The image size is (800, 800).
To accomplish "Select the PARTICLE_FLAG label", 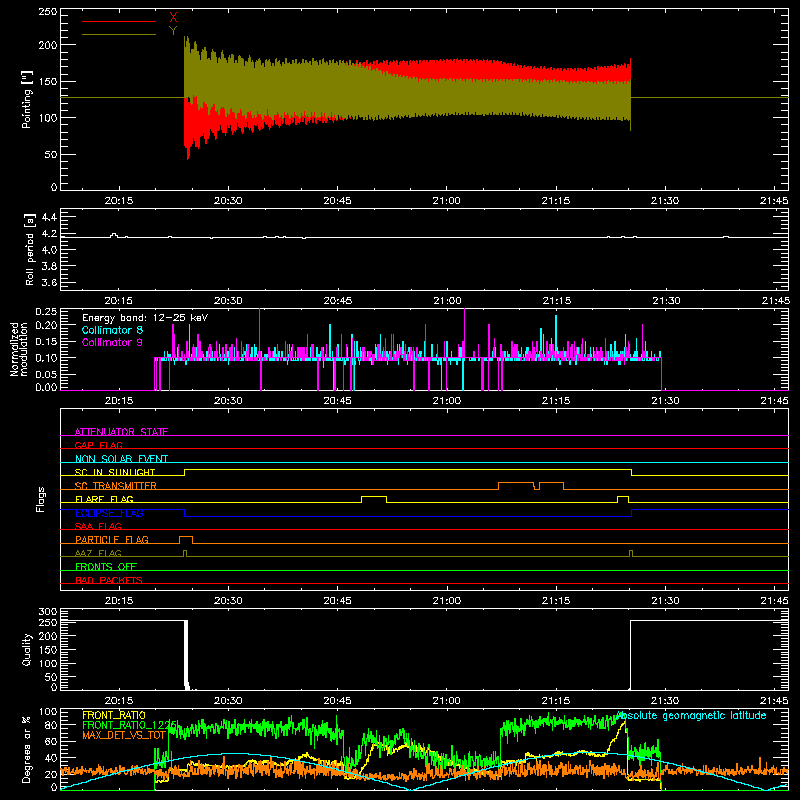I will 112,539.
